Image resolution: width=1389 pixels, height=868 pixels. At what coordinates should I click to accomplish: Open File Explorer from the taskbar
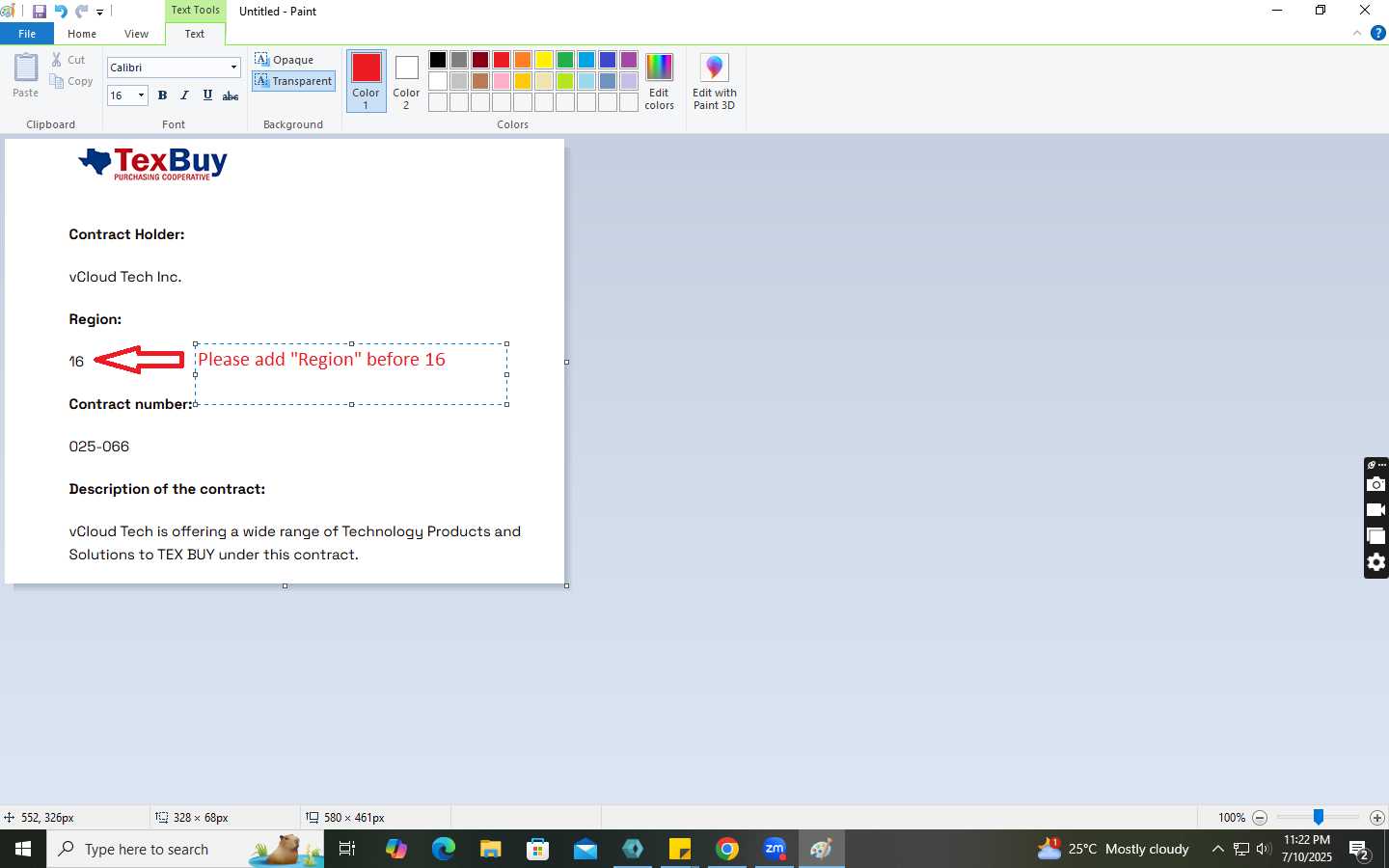tap(491, 849)
